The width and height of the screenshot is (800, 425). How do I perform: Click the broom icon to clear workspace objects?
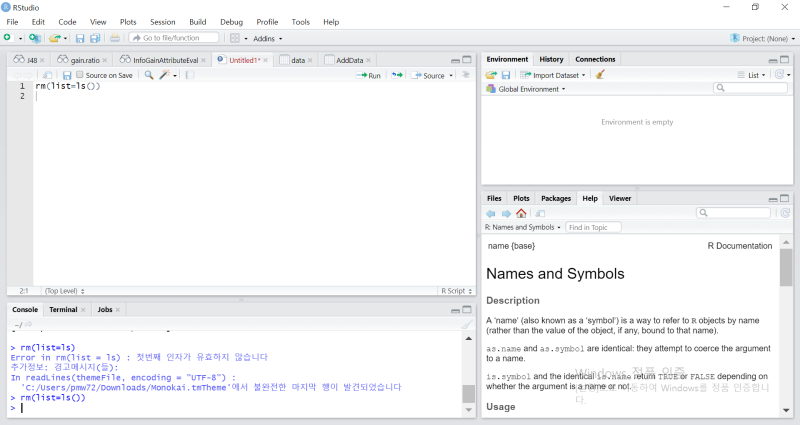coord(600,75)
